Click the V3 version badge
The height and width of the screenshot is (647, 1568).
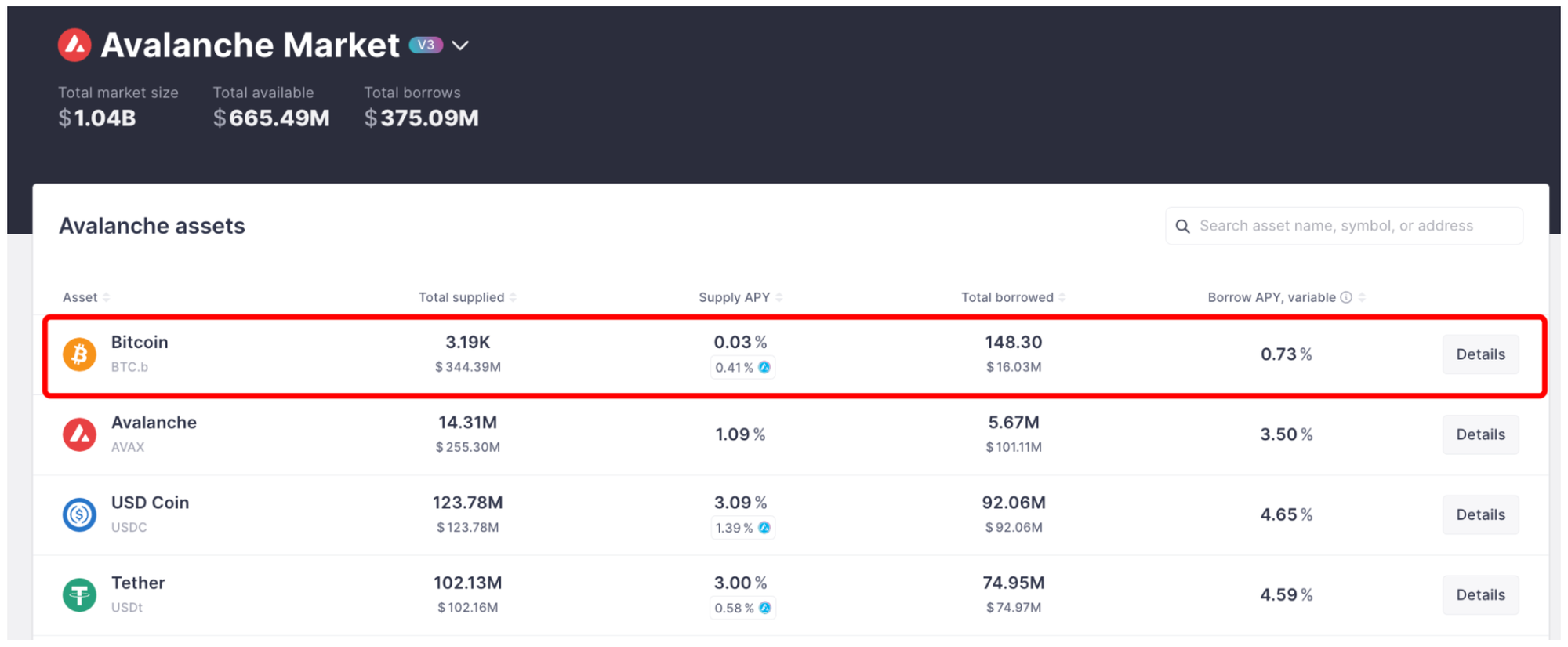tap(426, 45)
